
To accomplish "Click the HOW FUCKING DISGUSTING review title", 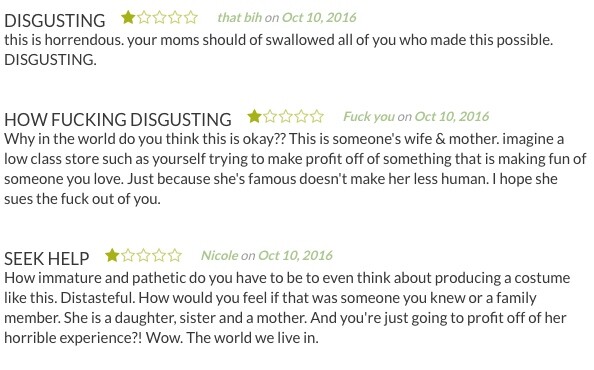I will 118,119.
